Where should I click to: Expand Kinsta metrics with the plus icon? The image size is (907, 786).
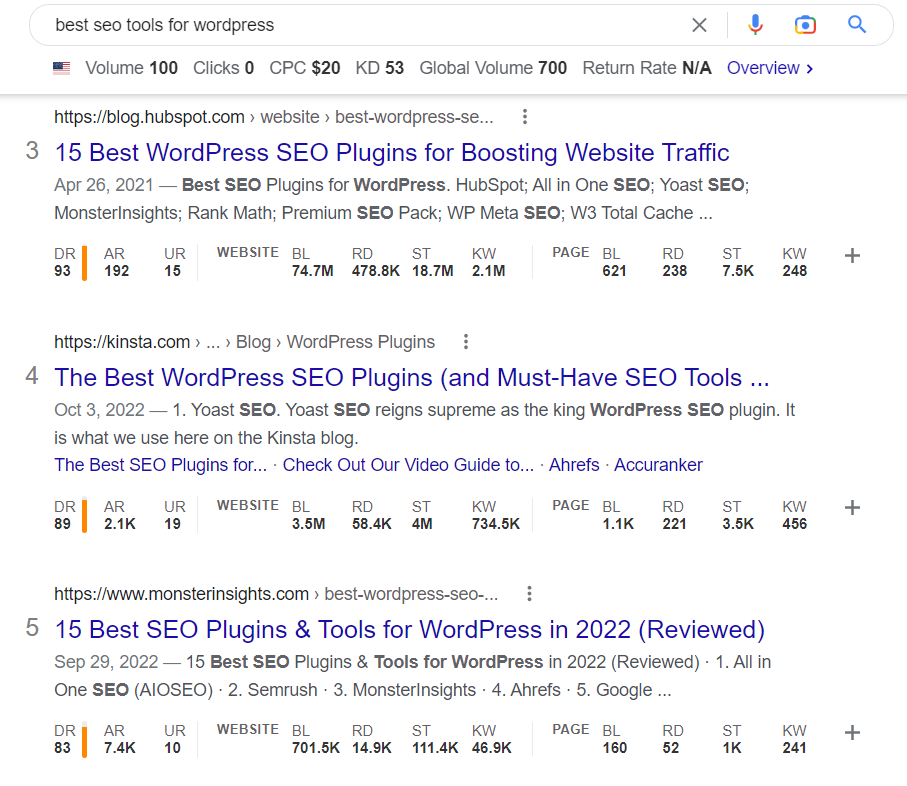click(852, 508)
